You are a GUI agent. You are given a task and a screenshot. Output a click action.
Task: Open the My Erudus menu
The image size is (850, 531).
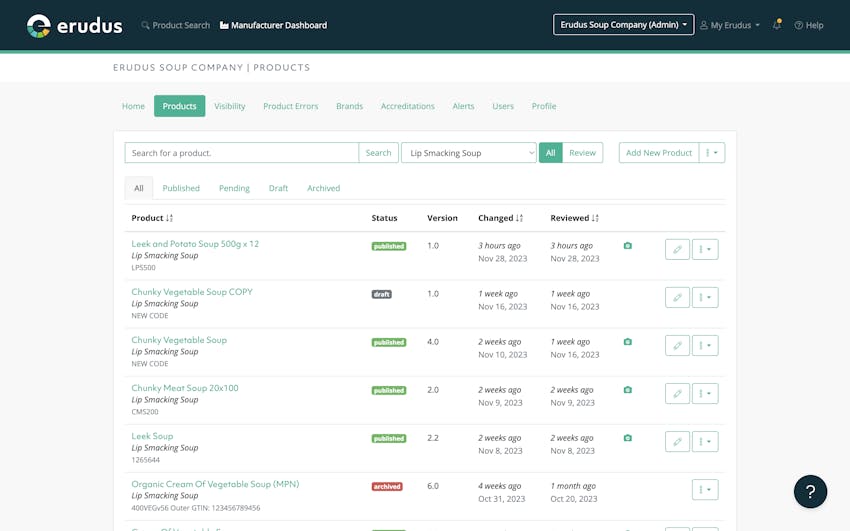tap(730, 25)
